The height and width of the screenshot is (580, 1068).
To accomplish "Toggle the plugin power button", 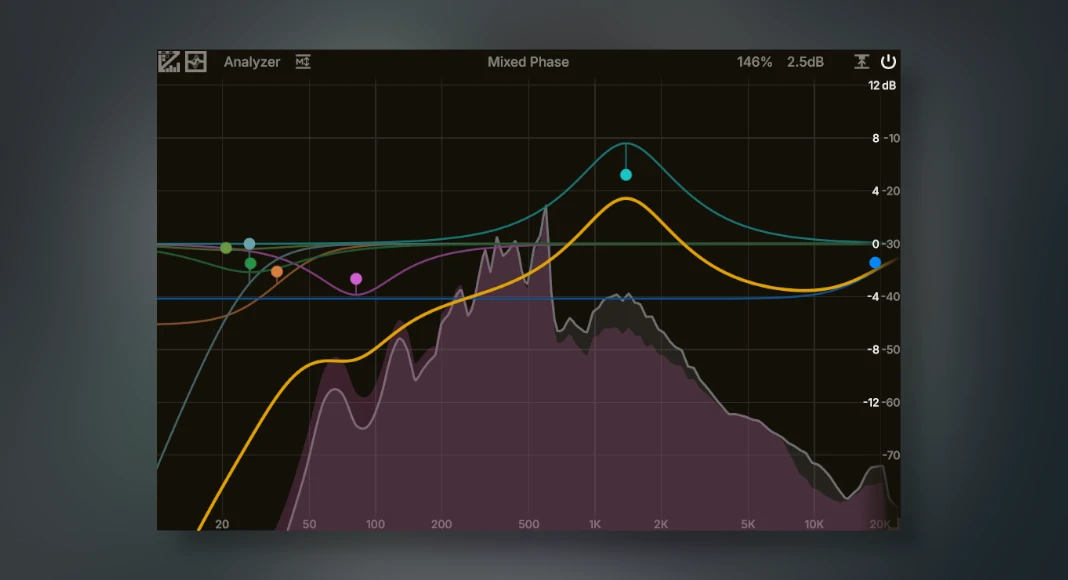I will click(x=888, y=62).
